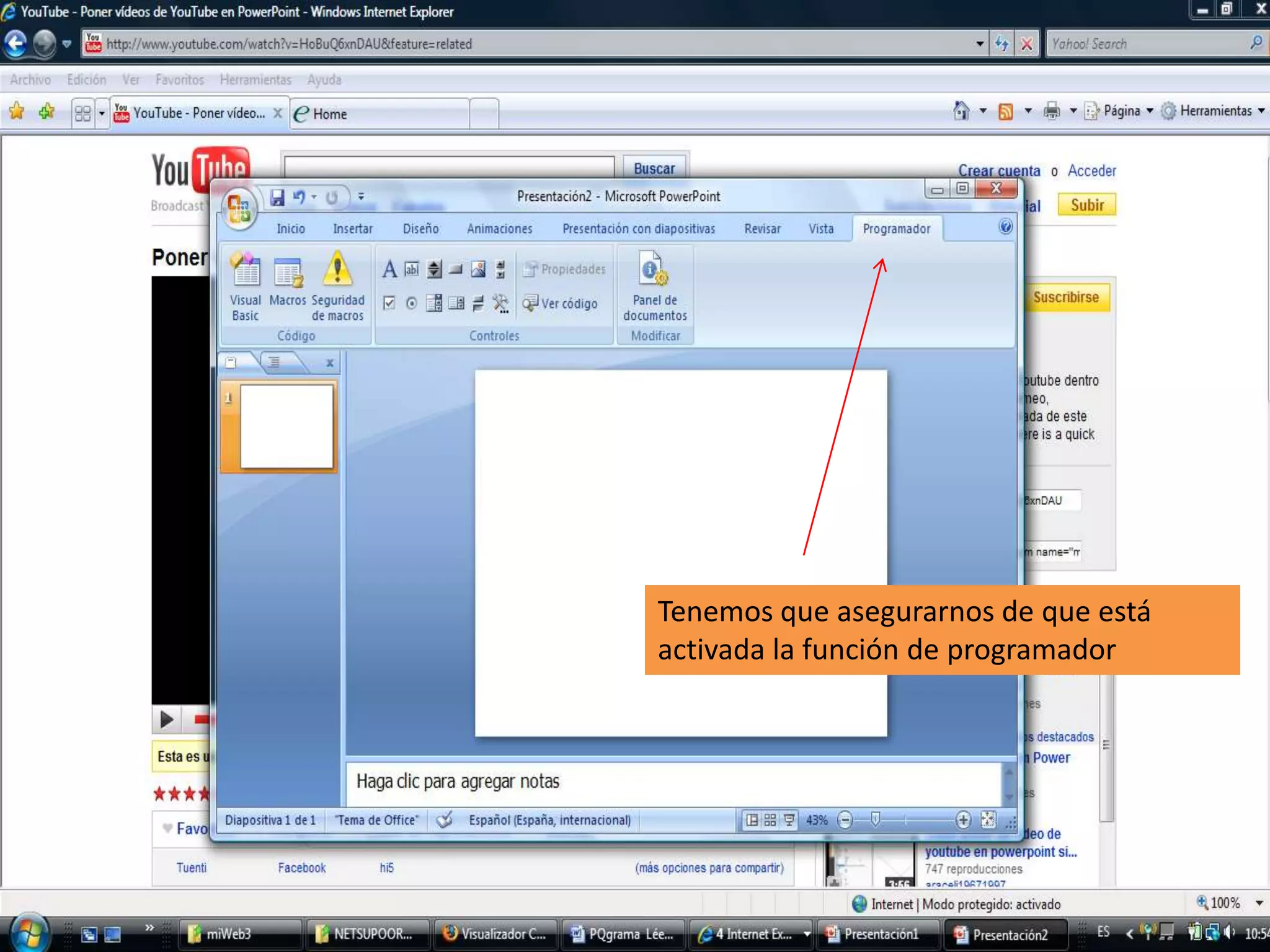Adjust the PowerPoint zoom slider
Screen dimensions: 1270x952
pyautogui.click(x=875, y=820)
